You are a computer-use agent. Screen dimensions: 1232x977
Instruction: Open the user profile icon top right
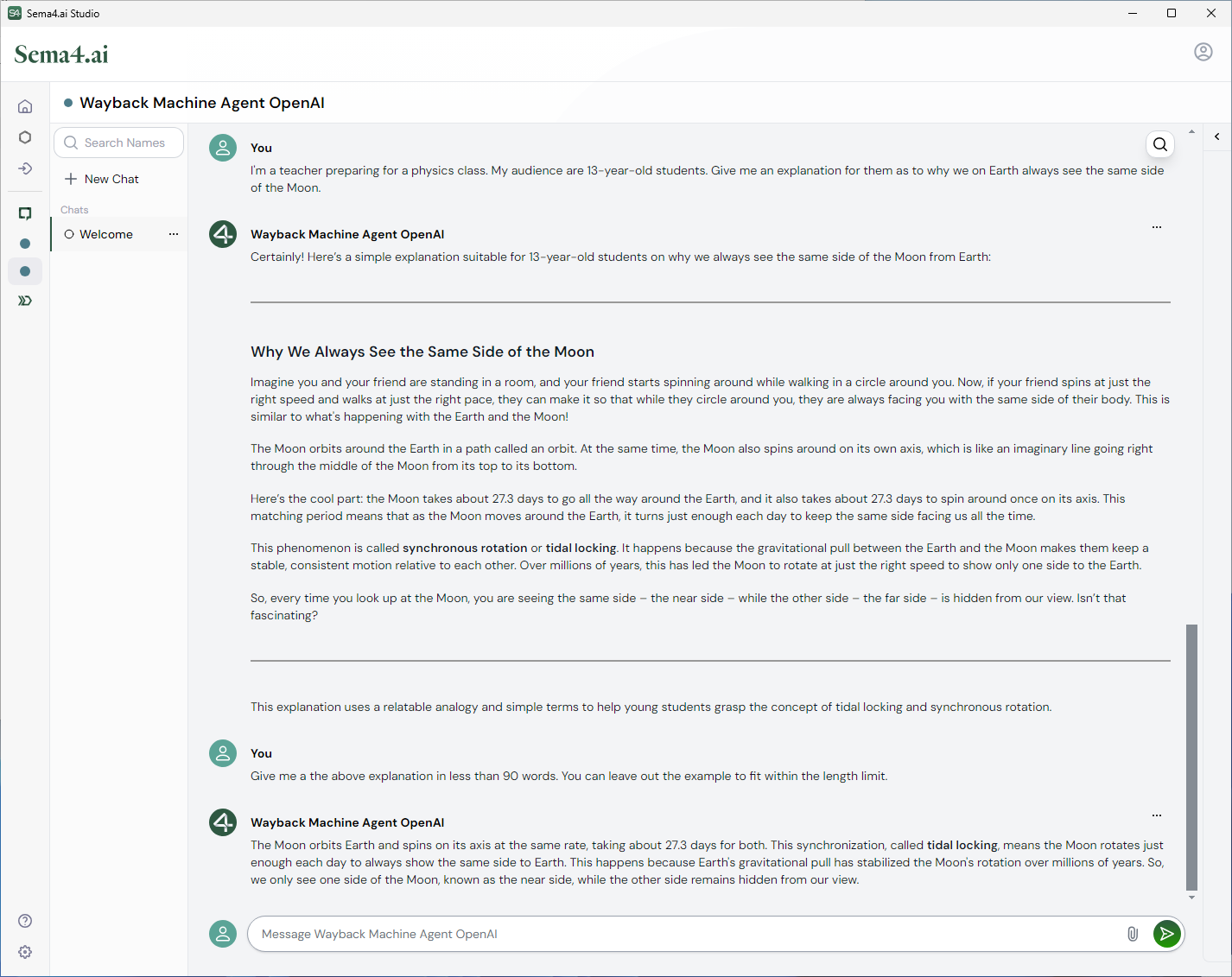[1203, 52]
